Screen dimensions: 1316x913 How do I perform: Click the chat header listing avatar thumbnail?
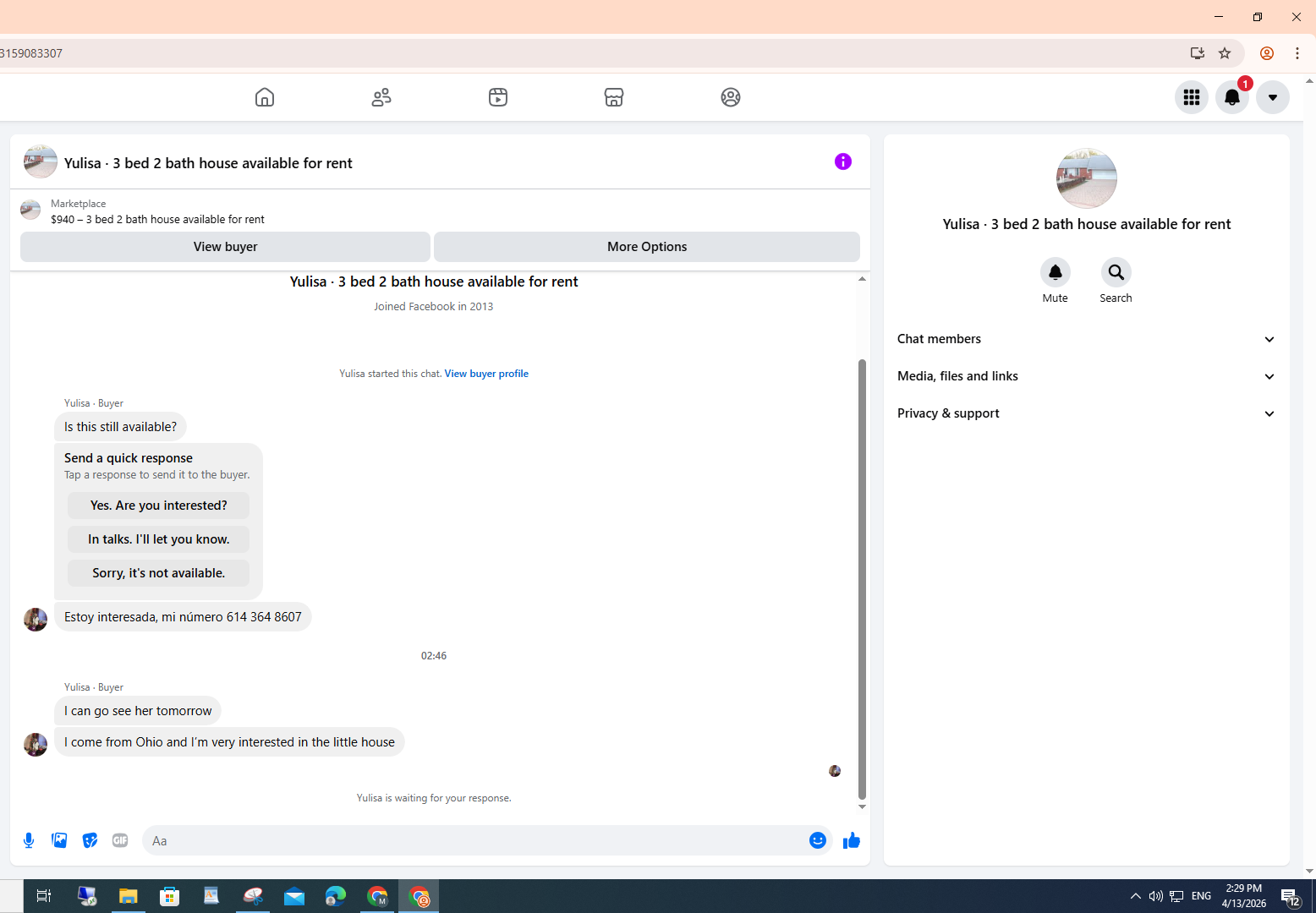click(x=41, y=161)
